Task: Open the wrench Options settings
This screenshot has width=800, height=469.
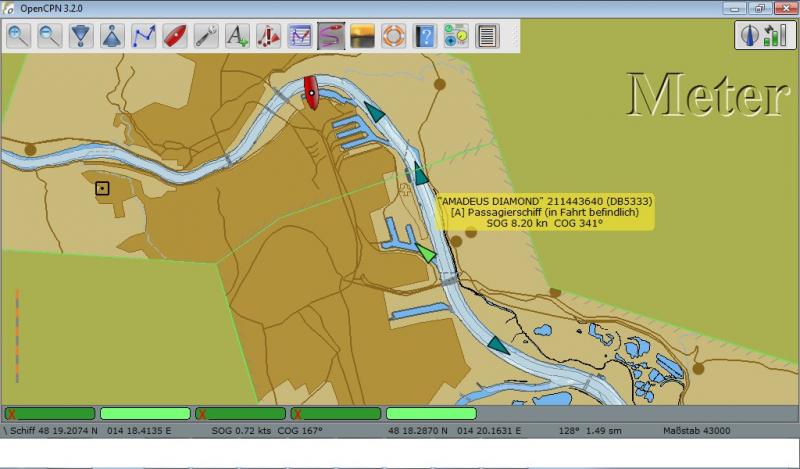Action: pos(205,37)
